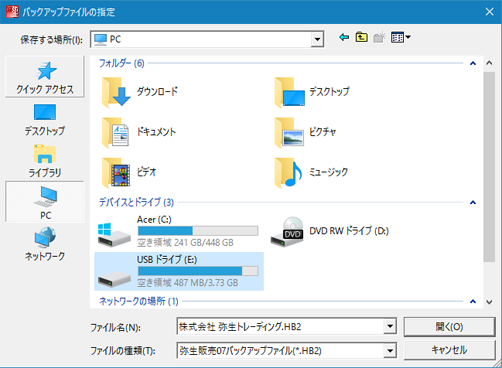
Task: Click the back arrow icon in toolbar
Action: (344, 37)
